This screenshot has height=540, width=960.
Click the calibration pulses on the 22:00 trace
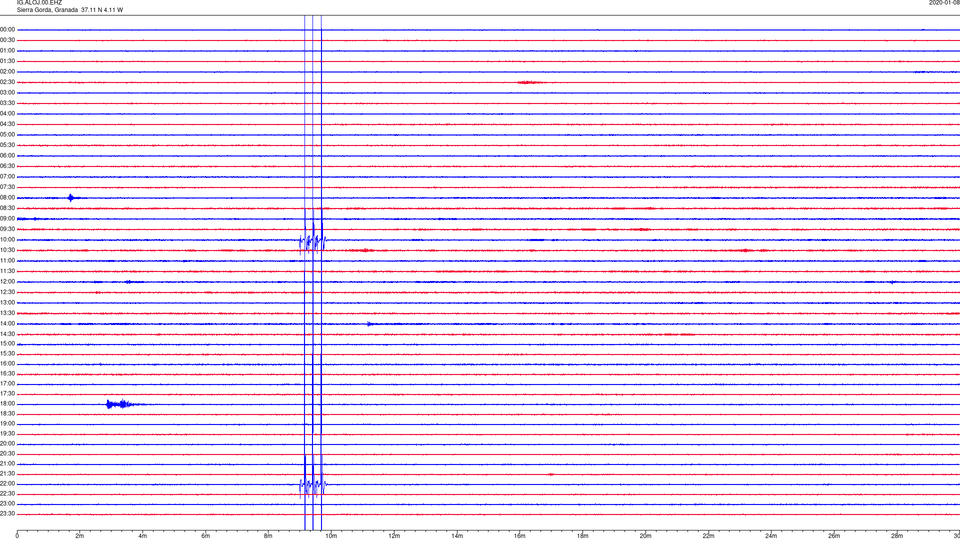pos(313,486)
